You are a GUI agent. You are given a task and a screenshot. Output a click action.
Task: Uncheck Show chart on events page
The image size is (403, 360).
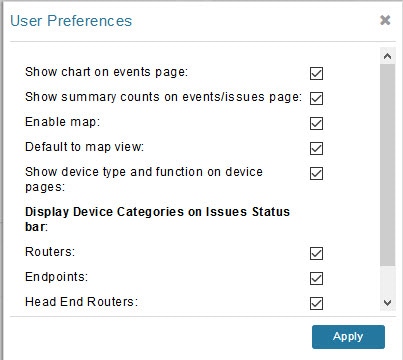[316, 73]
